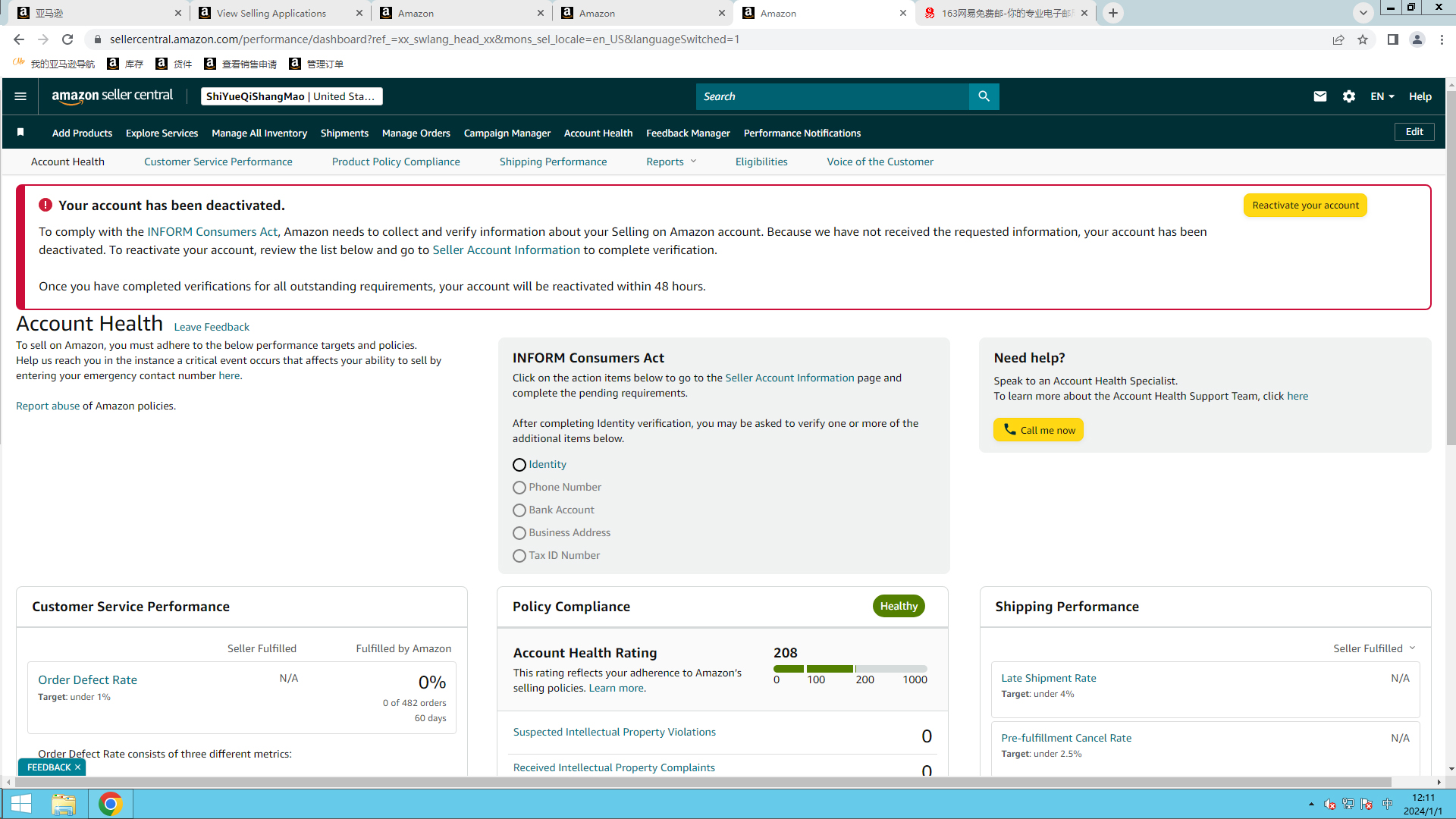1456x819 pixels.
Task: Open the Campaign Manager menu item
Action: point(507,133)
